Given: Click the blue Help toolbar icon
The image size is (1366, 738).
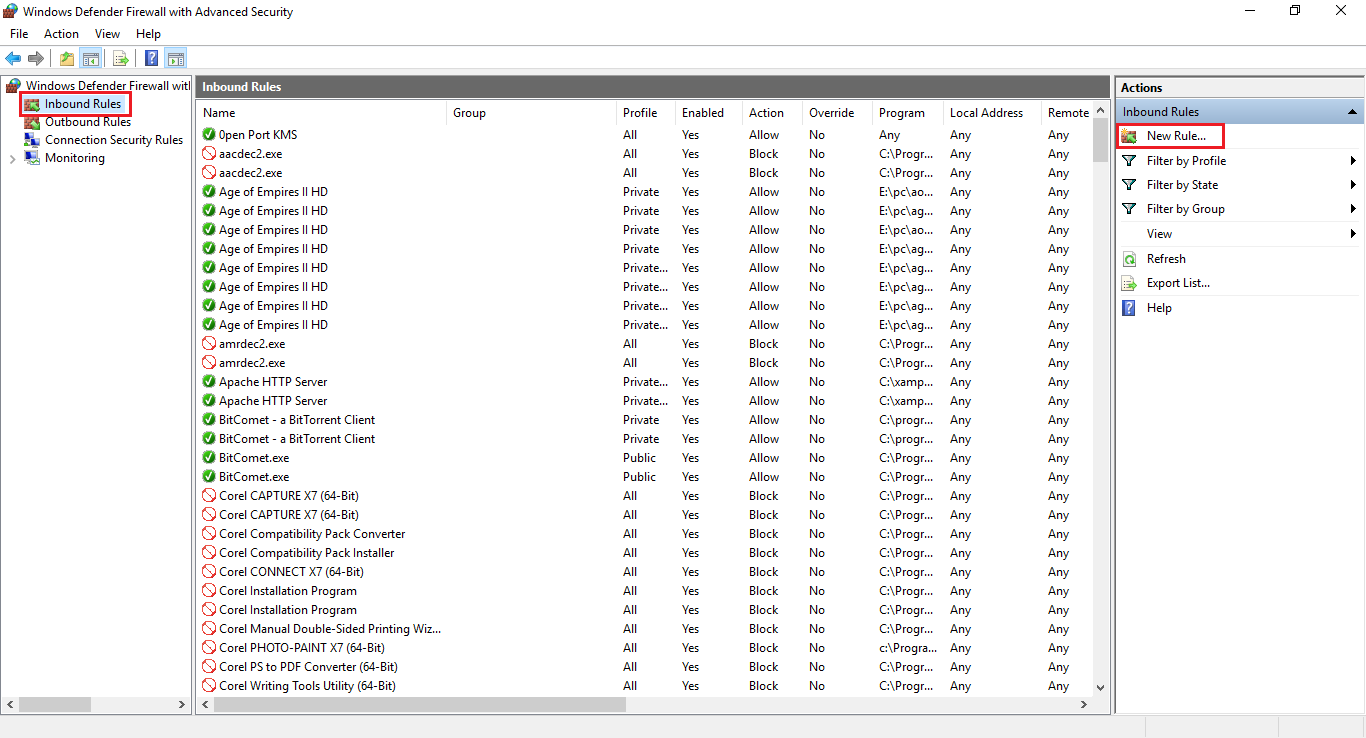Looking at the screenshot, I should [x=152, y=59].
